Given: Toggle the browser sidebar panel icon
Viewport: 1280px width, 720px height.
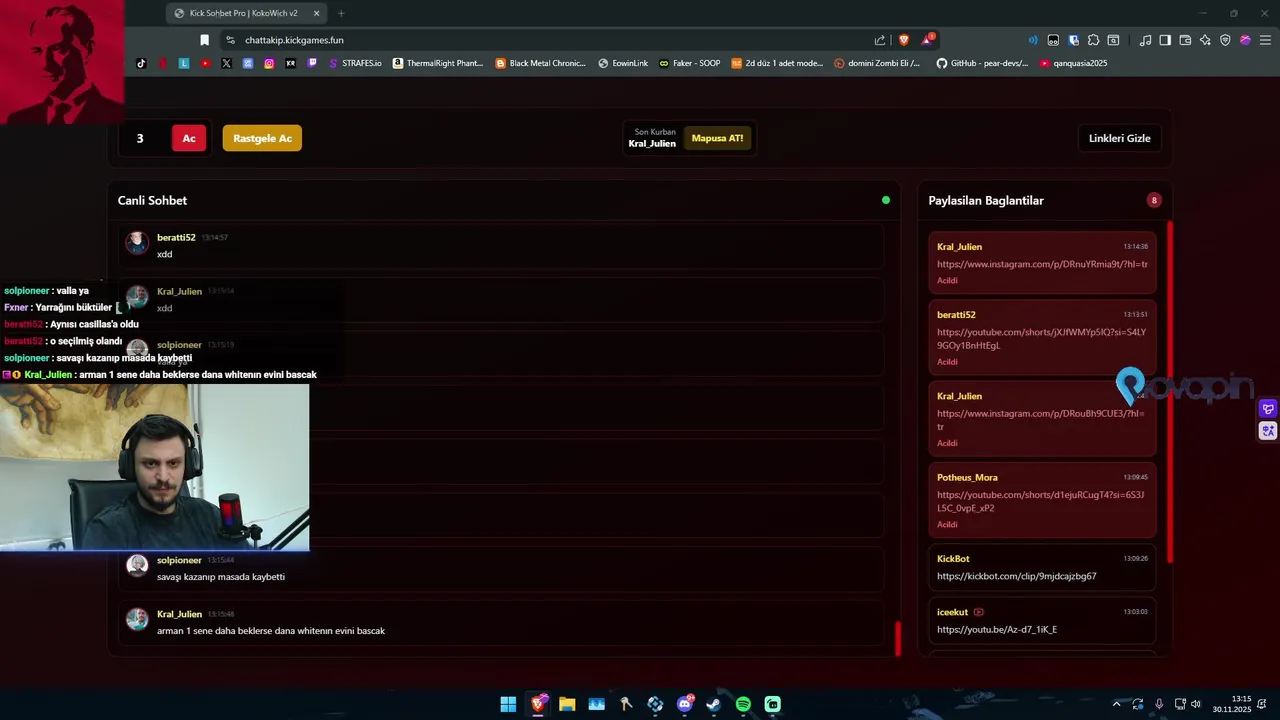Looking at the screenshot, I should (1165, 40).
